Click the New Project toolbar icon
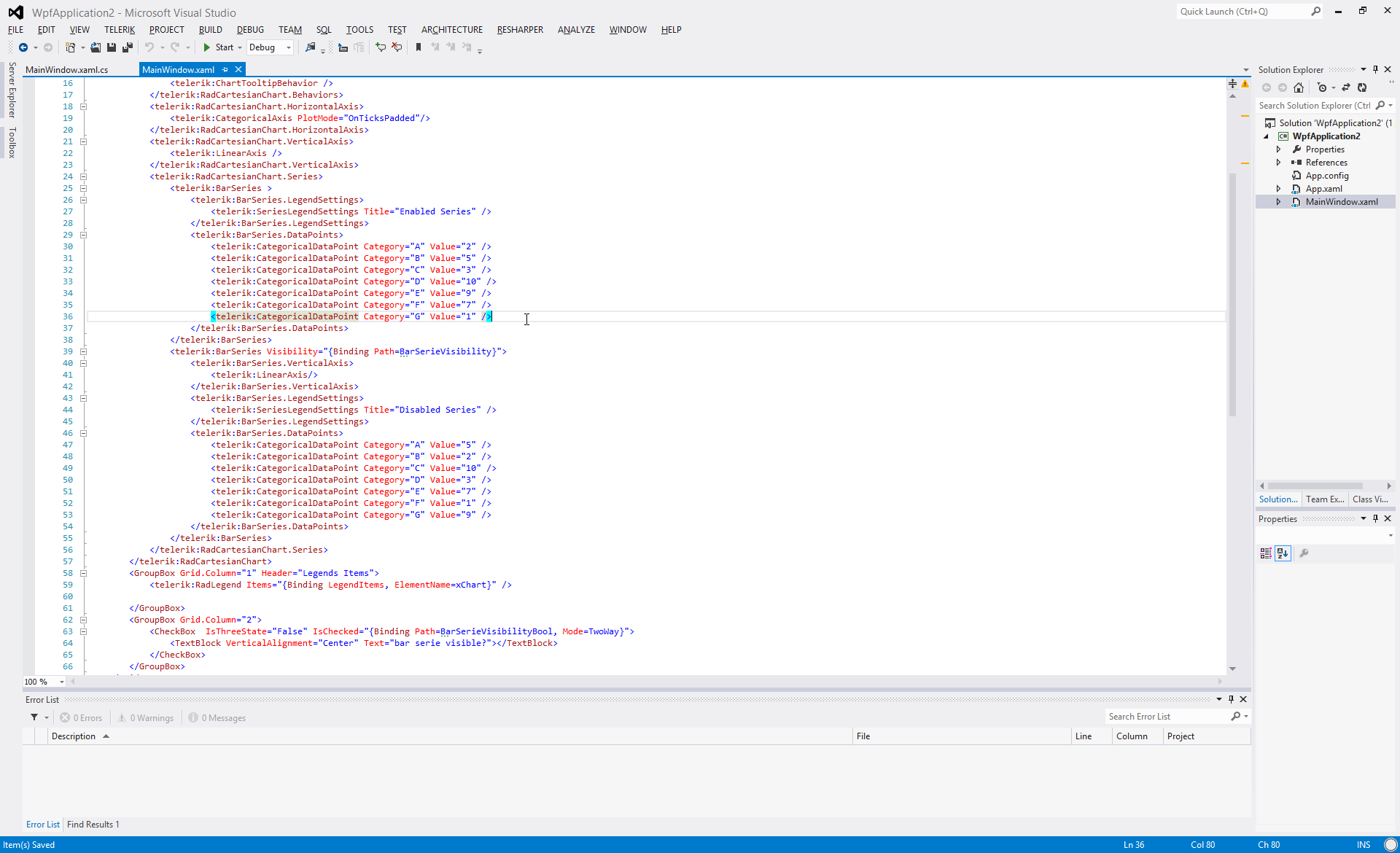 (70, 47)
